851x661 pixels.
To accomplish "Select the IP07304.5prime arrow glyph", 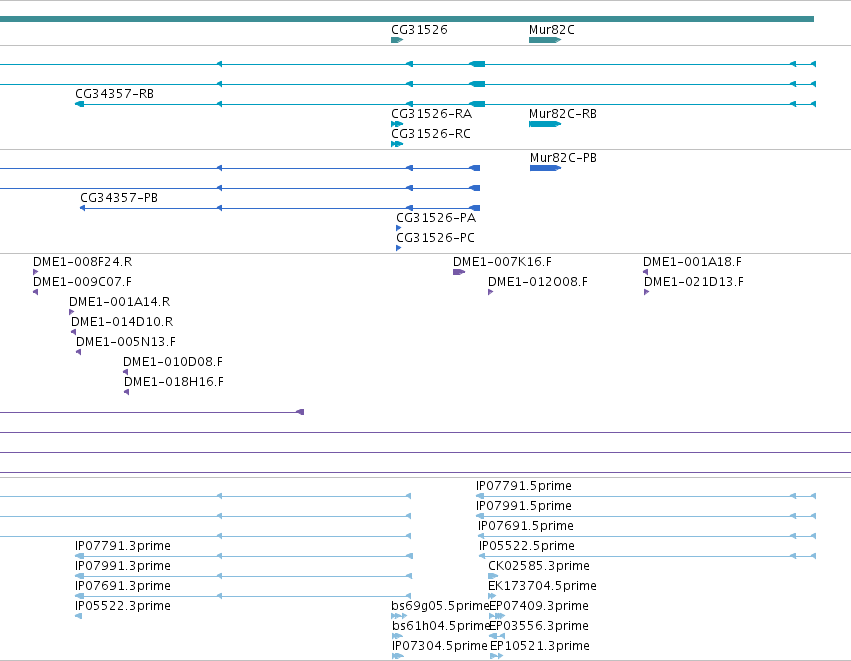I will 398,656.
